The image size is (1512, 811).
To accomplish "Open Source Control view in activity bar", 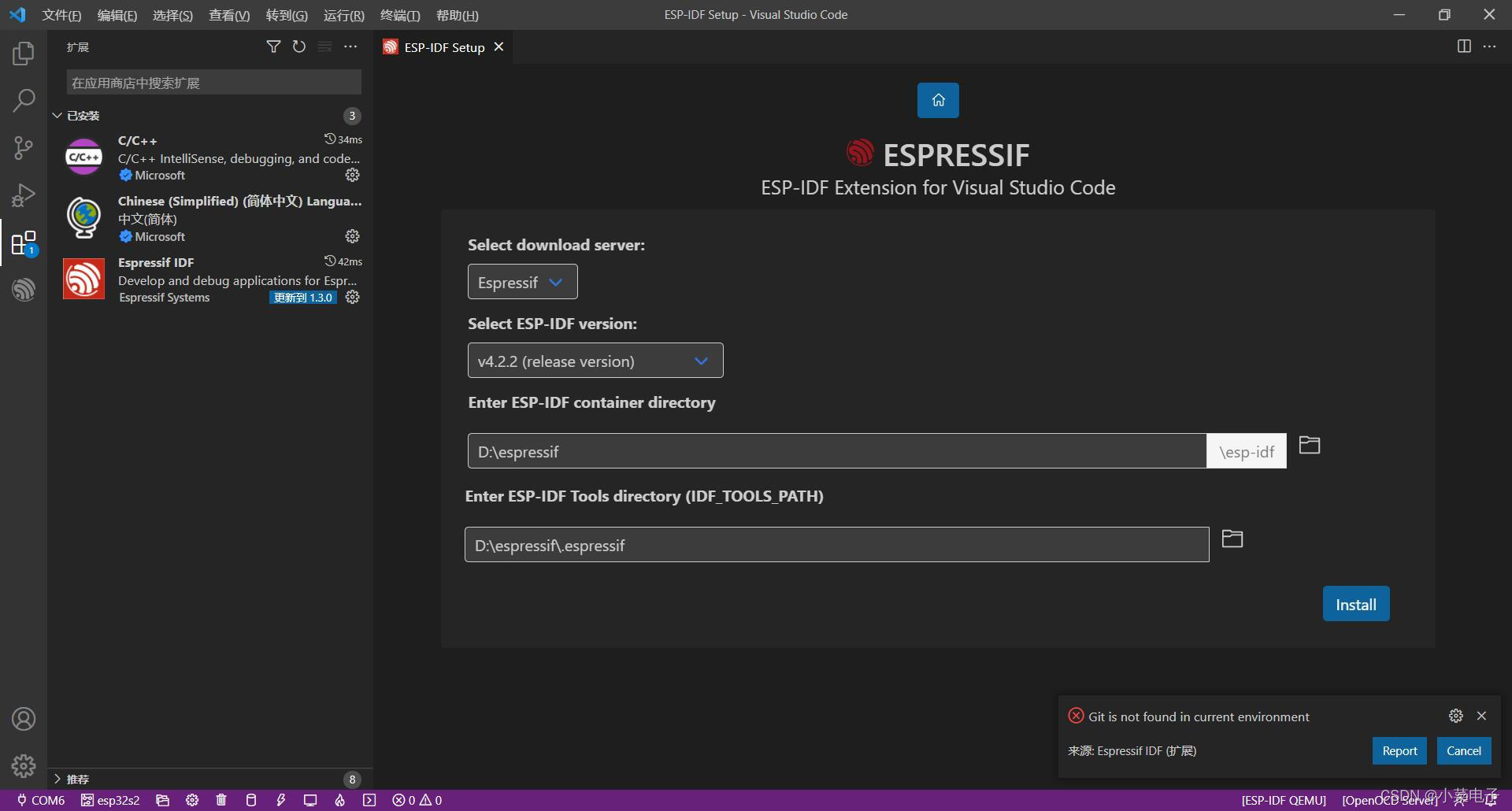I will click(24, 147).
